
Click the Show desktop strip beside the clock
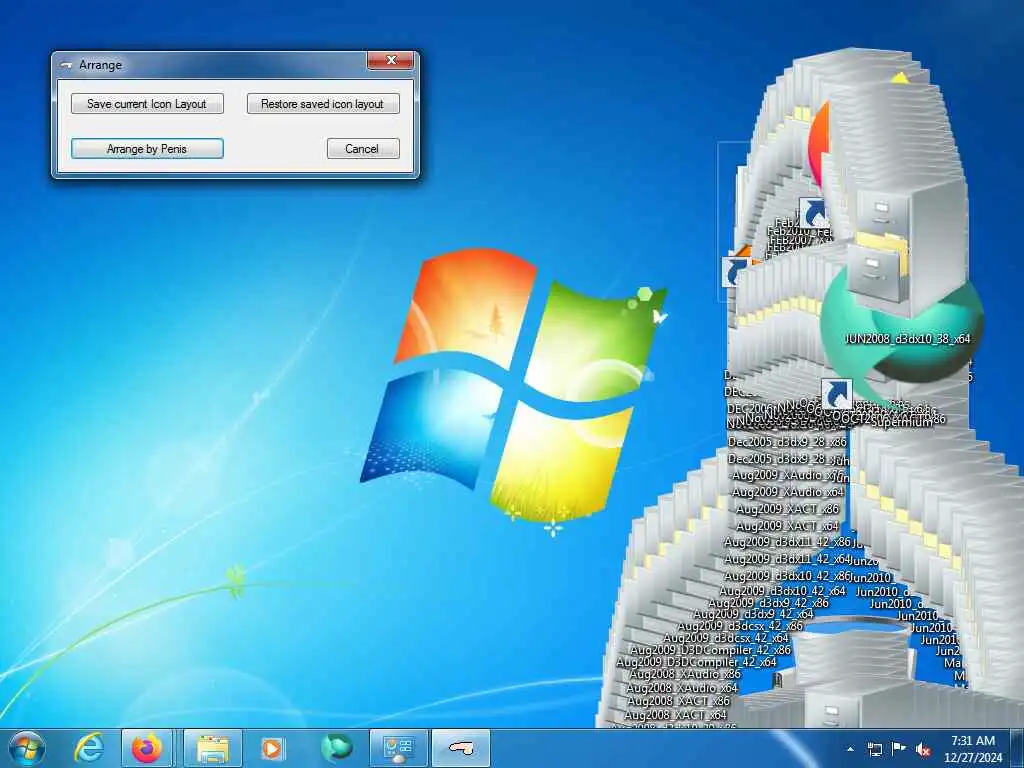pos(1017,749)
